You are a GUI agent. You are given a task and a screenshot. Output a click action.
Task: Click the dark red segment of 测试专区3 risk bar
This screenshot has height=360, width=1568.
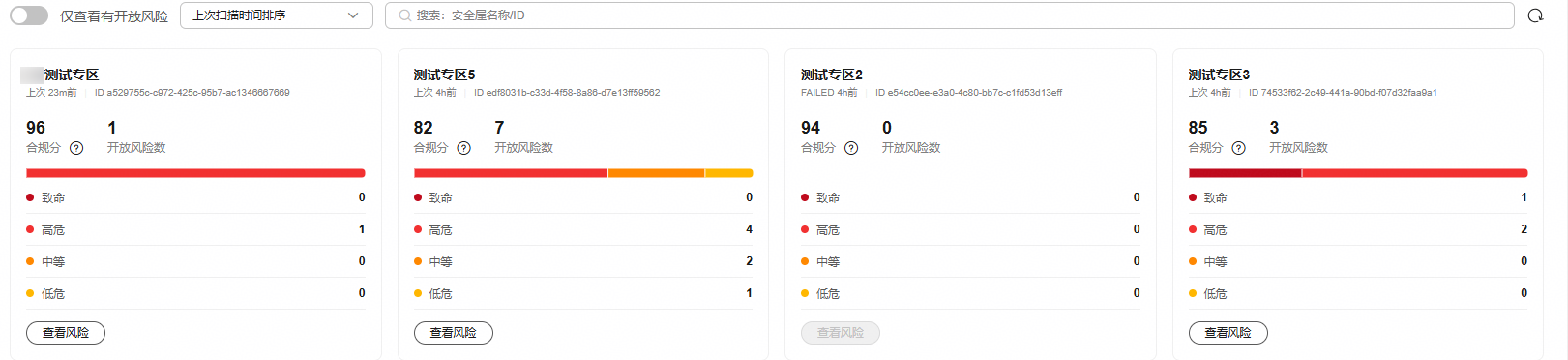point(1245,173)
